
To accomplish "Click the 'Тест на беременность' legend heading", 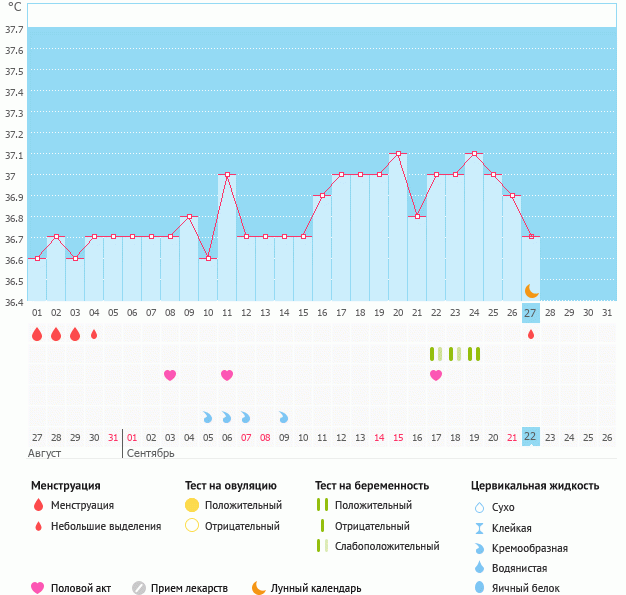I will [372, 485].
